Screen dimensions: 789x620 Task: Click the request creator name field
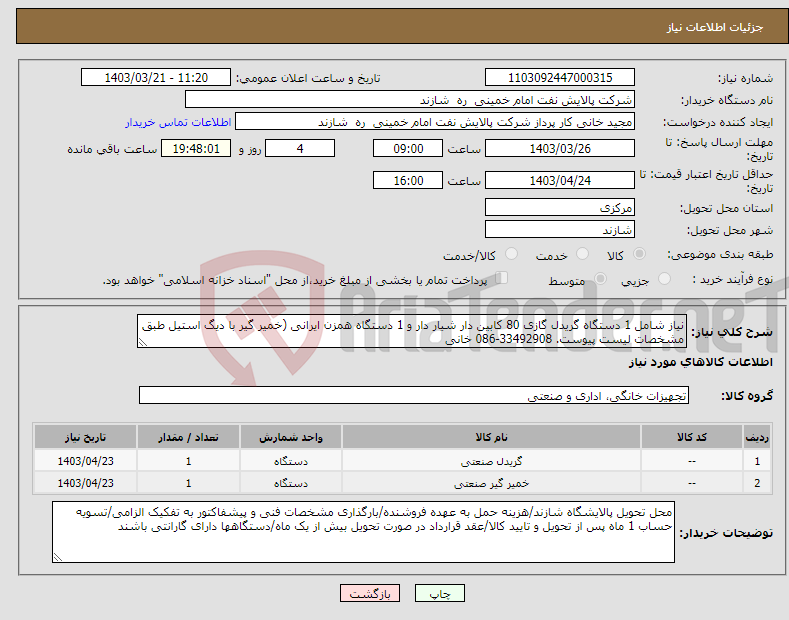(435, 122)
